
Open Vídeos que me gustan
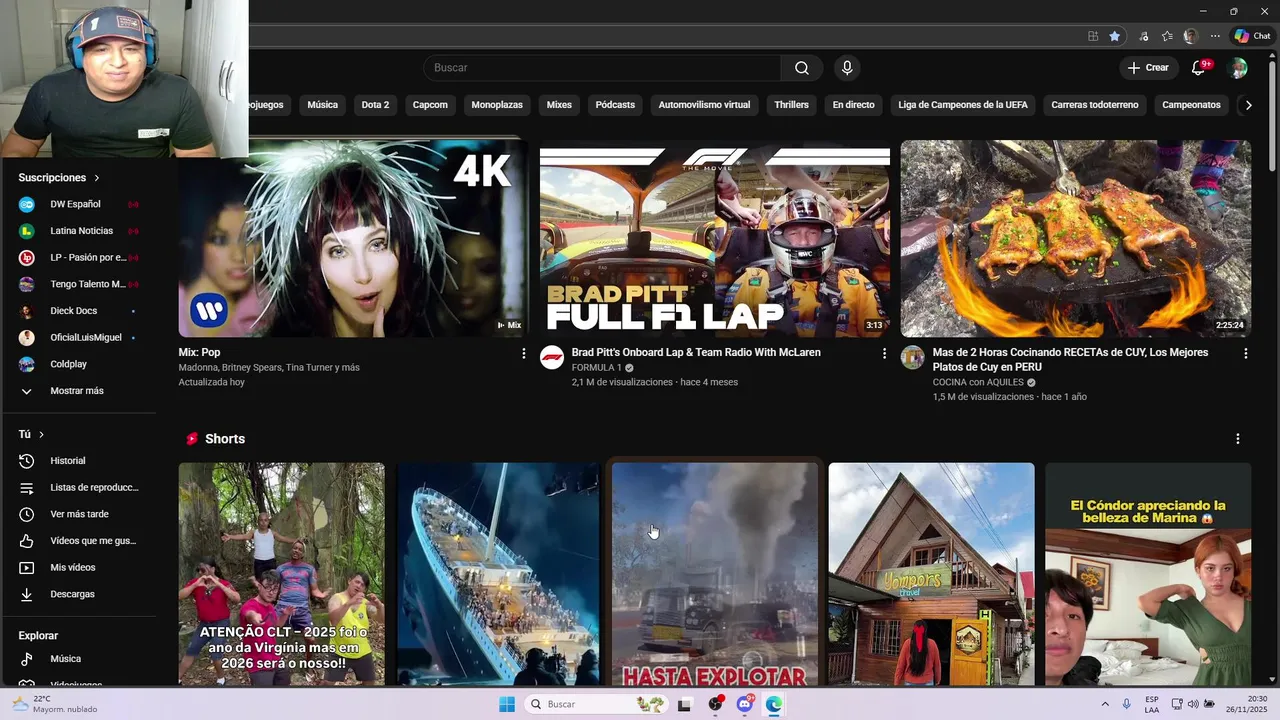pyautogui.click(x=80, y=541)
